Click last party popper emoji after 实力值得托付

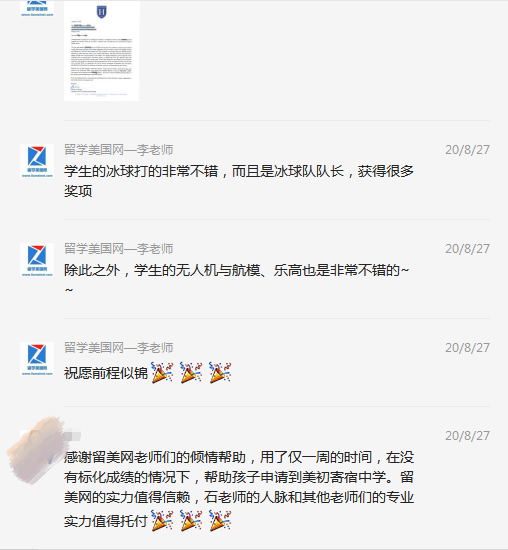(x=220, y=521)
